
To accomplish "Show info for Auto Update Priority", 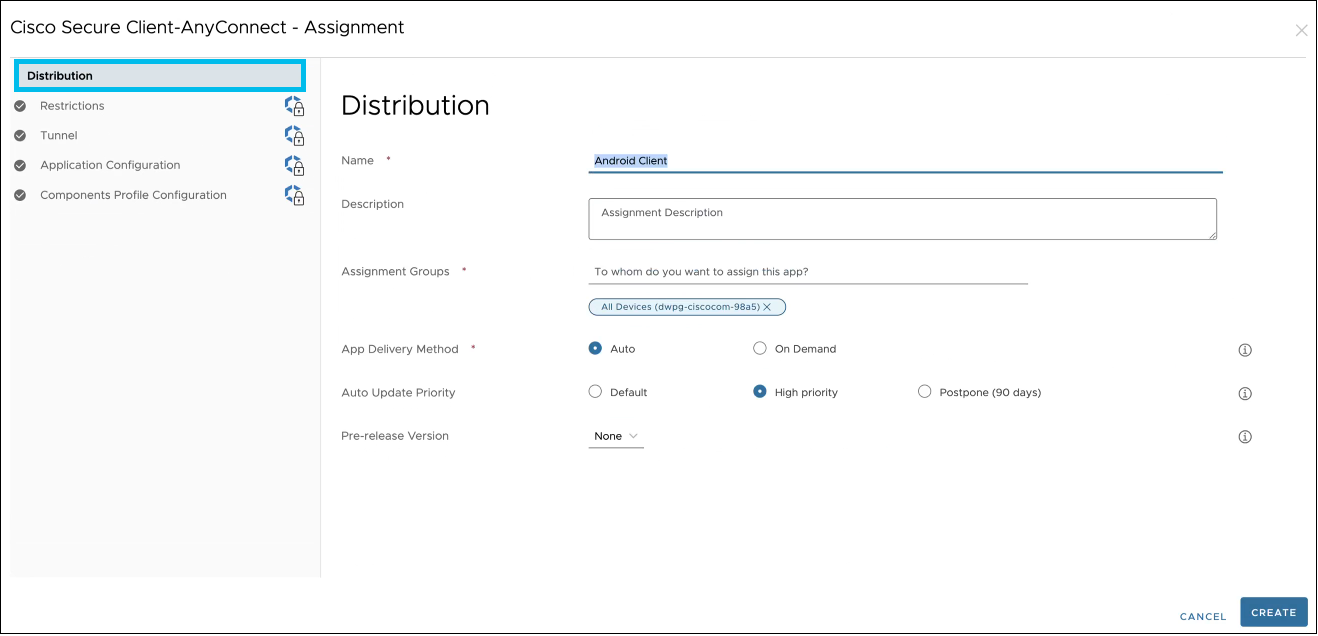I will click(x=1245, y=393).
